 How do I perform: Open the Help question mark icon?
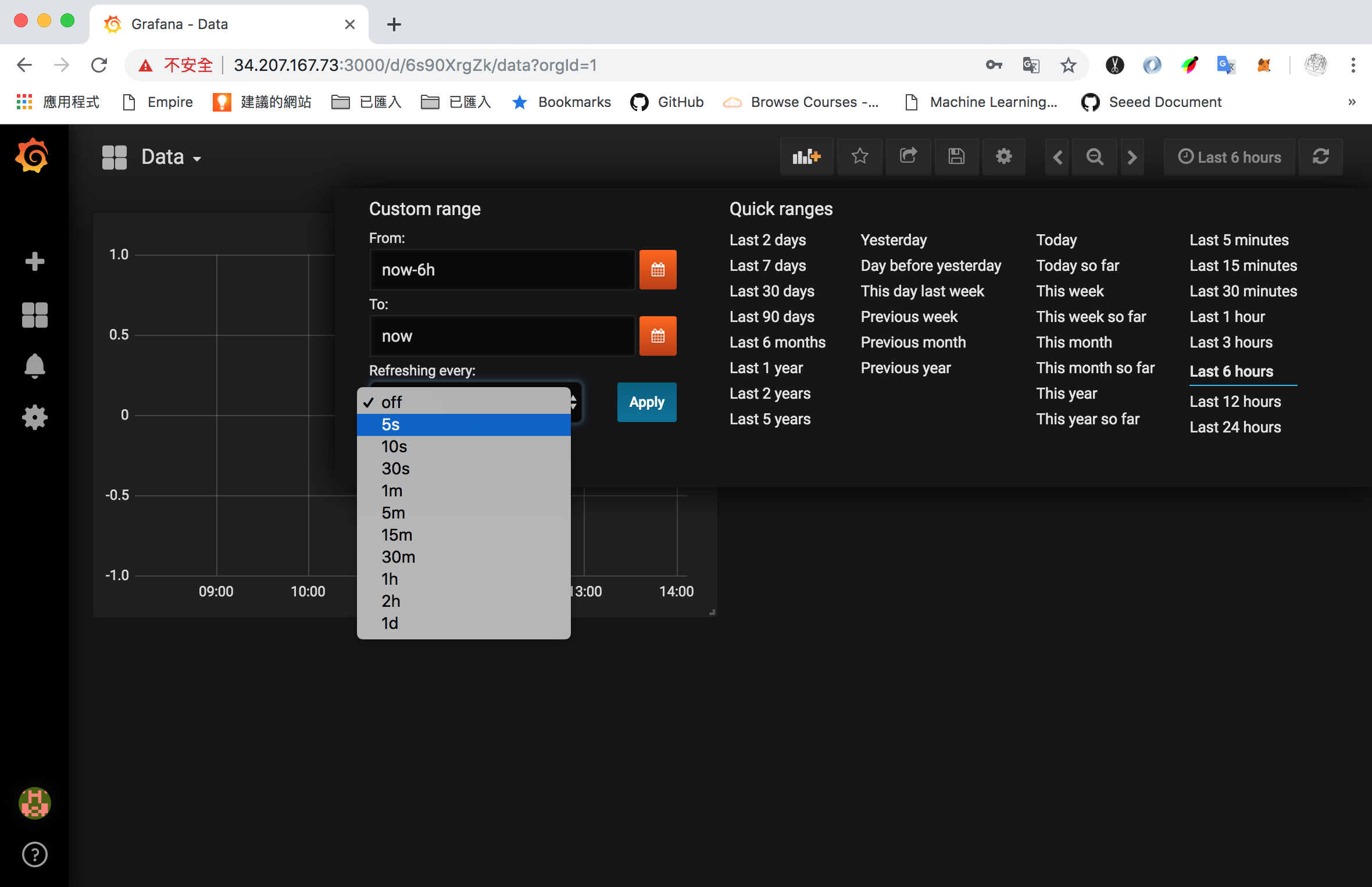click(x=35, y=854)
